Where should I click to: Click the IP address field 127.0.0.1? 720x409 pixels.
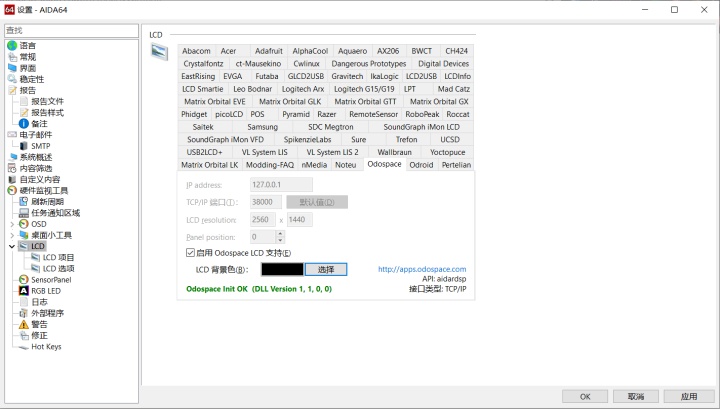pyautogui.click(x=281, y=185)
